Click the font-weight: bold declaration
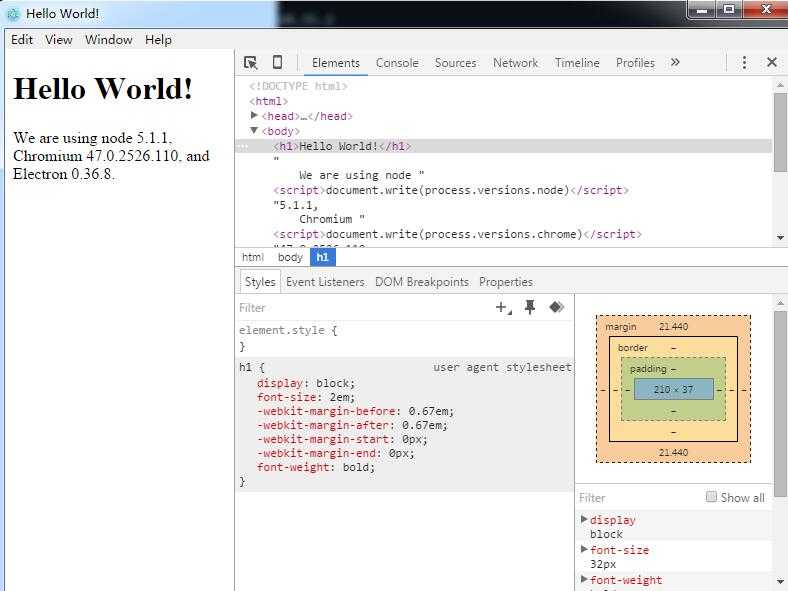 (316, 467)
